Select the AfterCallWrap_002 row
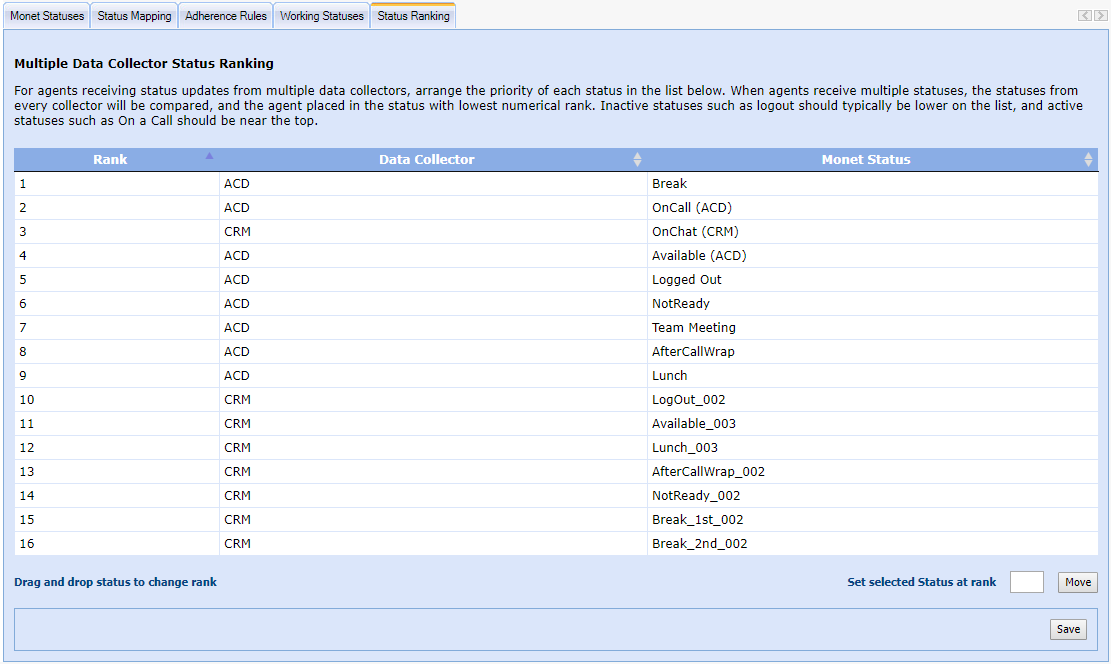 (x=708, y=472)
